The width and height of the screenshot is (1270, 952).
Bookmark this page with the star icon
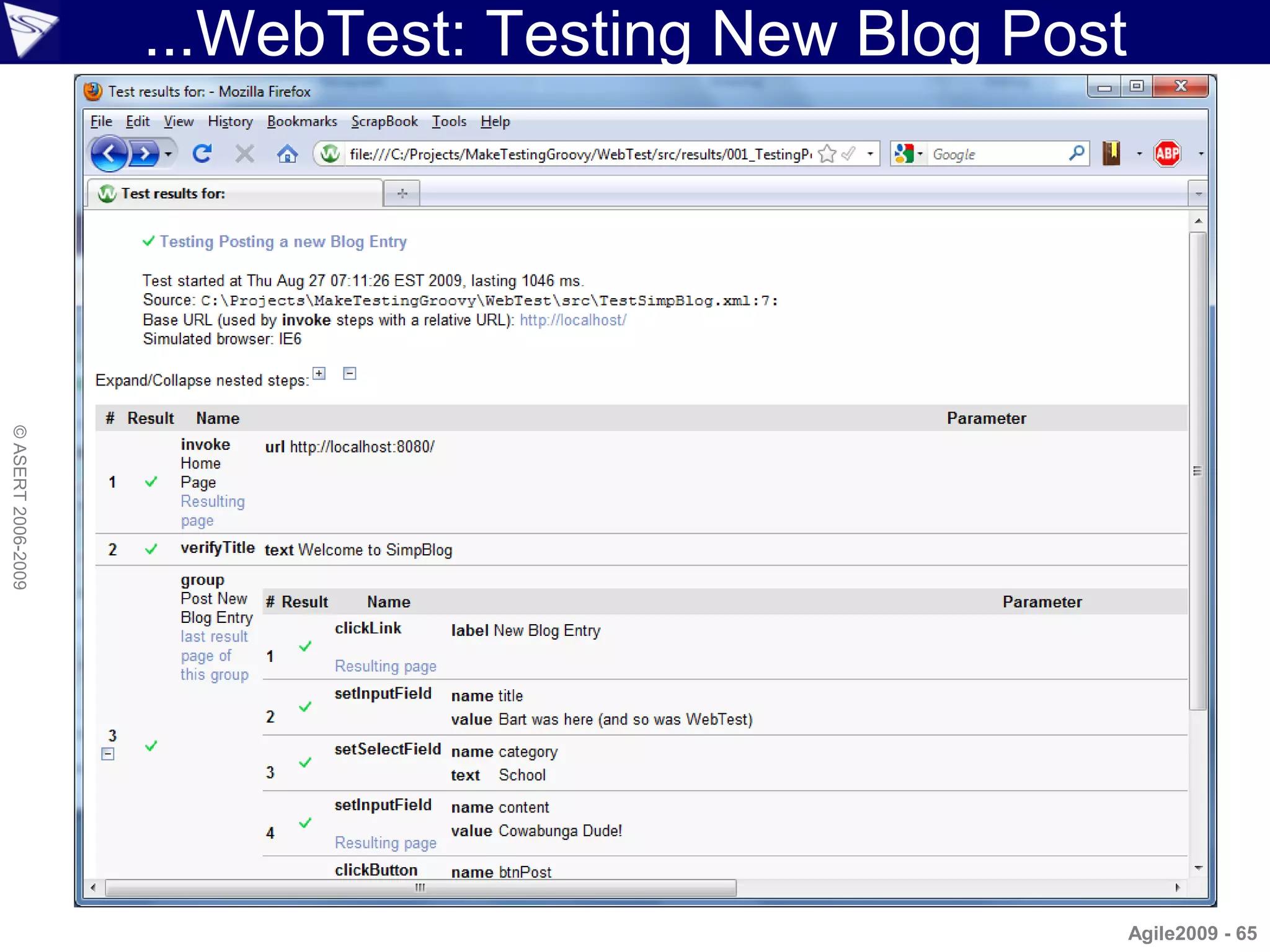tap(827, 154)
